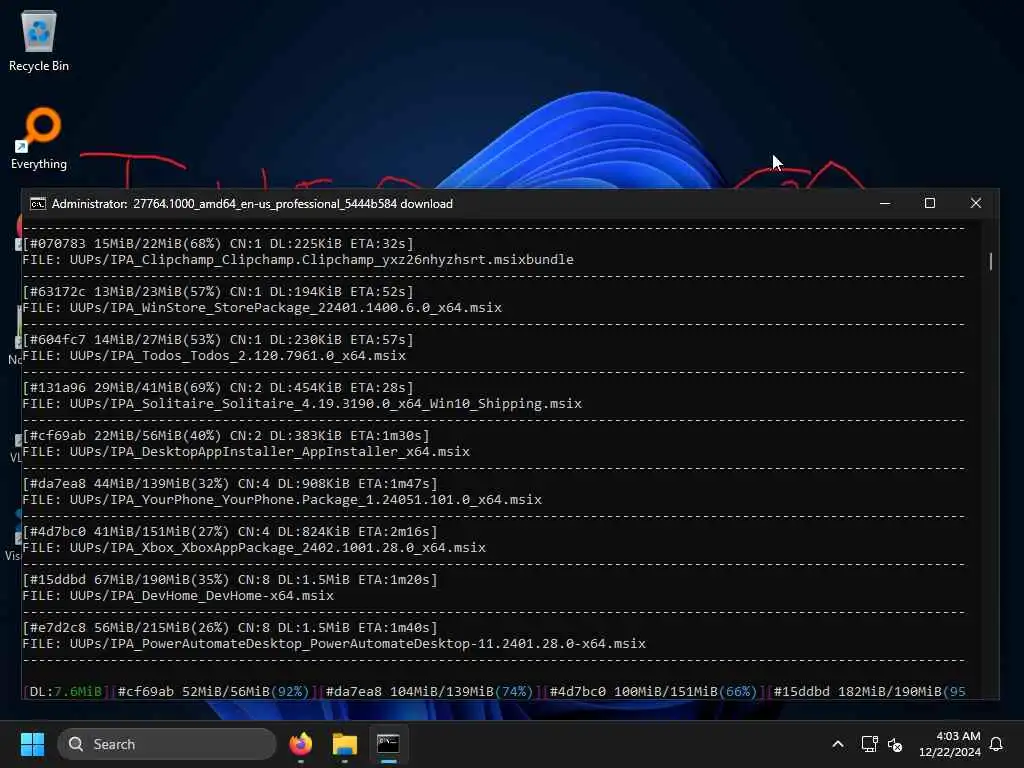This screenshot has width=1024, height=768.
Task: Click the Clipchamp msixbundle file line
Action: tap(298, 259)
